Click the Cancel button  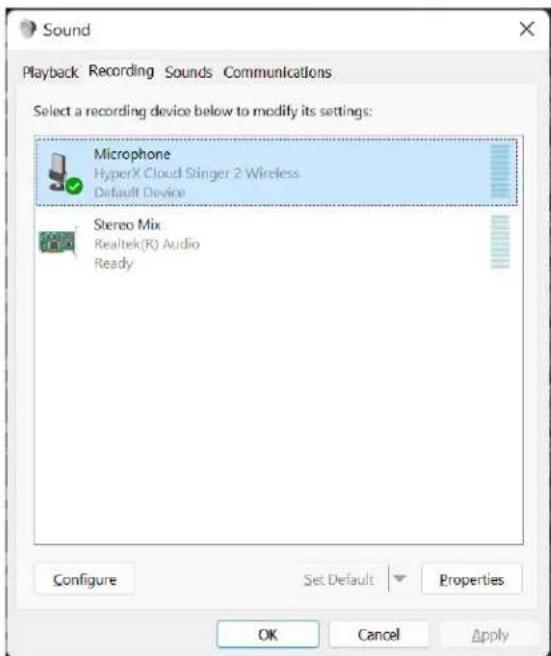coord(379,634)
